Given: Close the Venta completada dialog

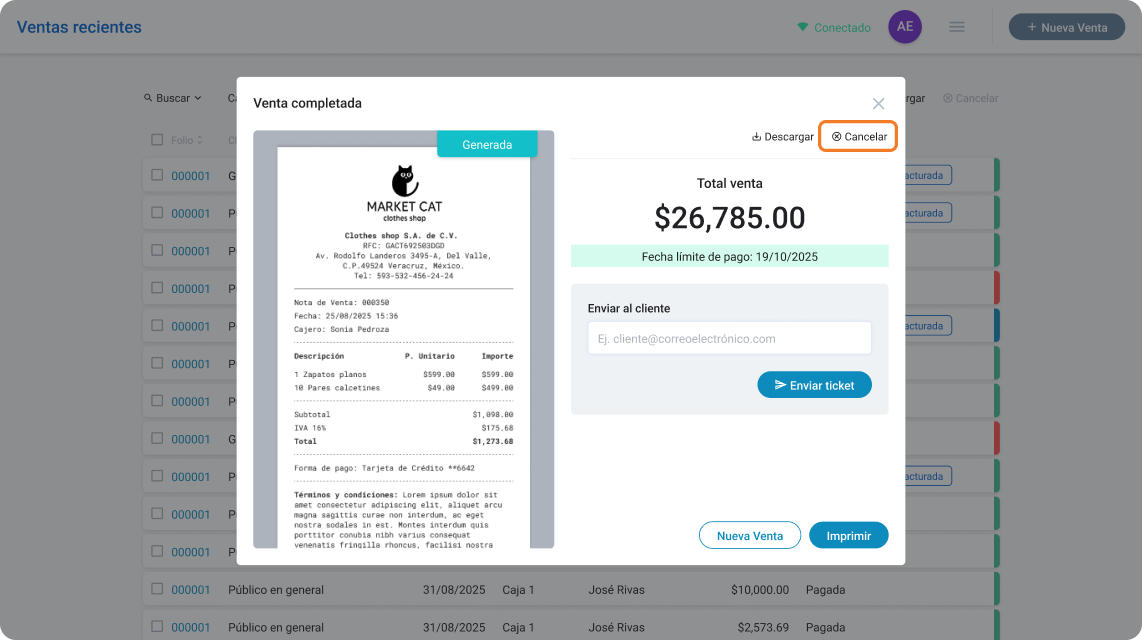Looking at the screenshot, I should [878, 103].
